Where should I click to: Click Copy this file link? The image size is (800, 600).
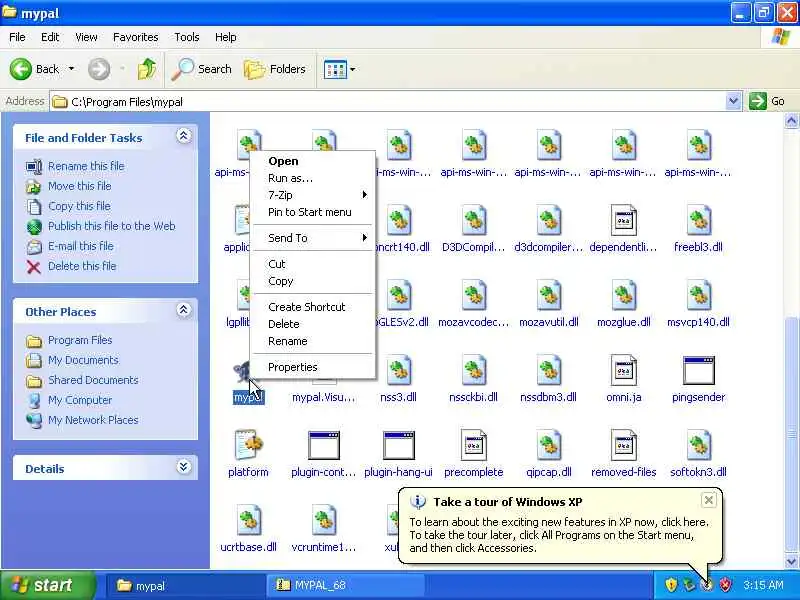click(x=79, y=206)
